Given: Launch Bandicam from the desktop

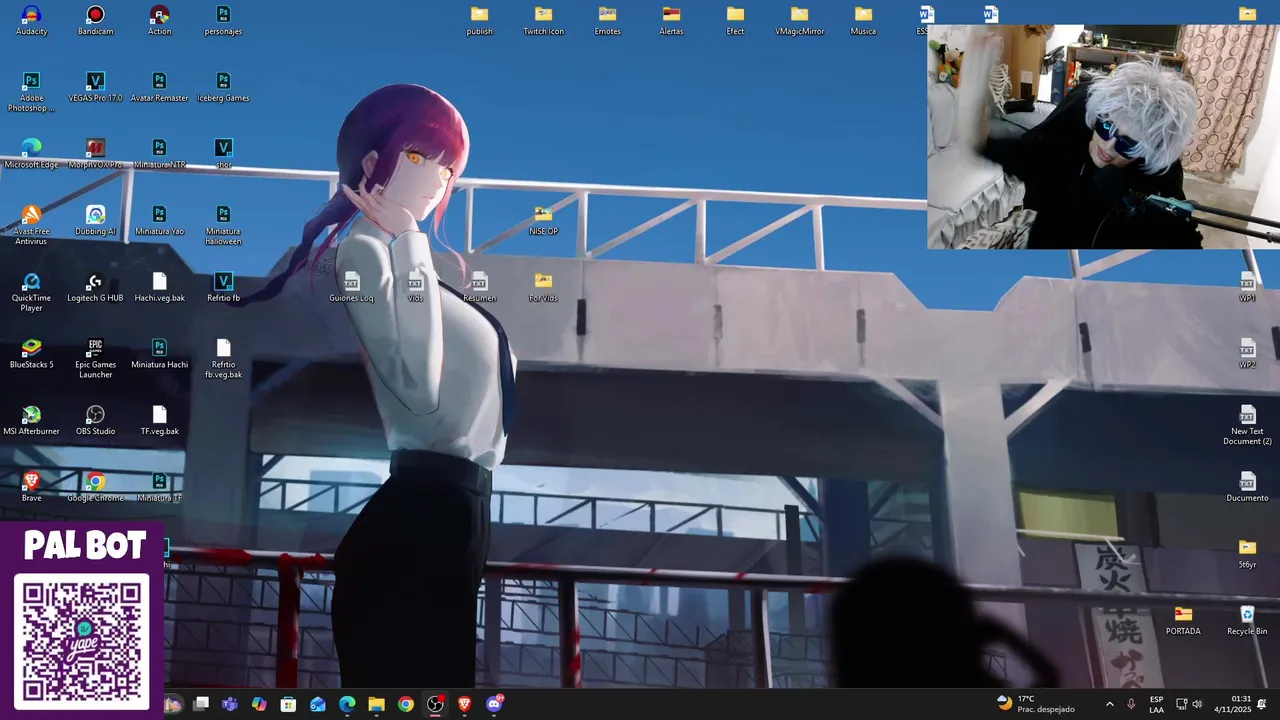Looking at the screenshot, I should coord(95,21).
